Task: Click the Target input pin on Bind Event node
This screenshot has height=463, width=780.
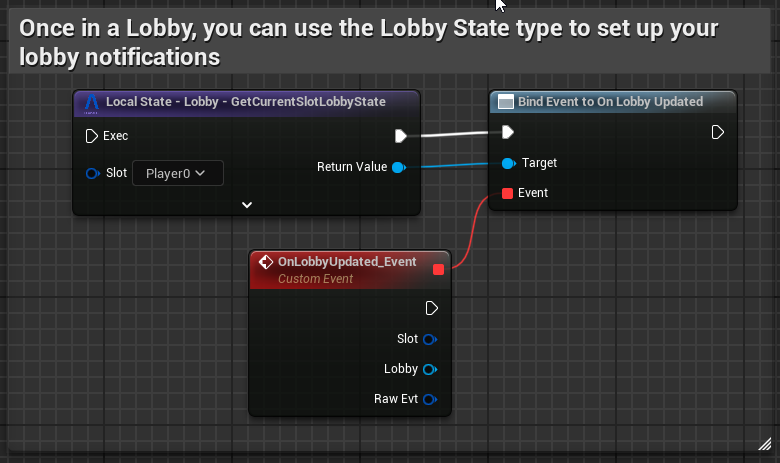Action: 507,163
